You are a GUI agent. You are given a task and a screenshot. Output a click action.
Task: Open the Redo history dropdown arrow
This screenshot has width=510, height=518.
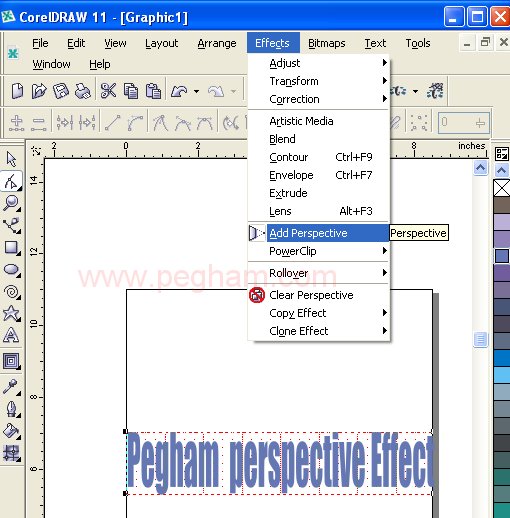234,91
